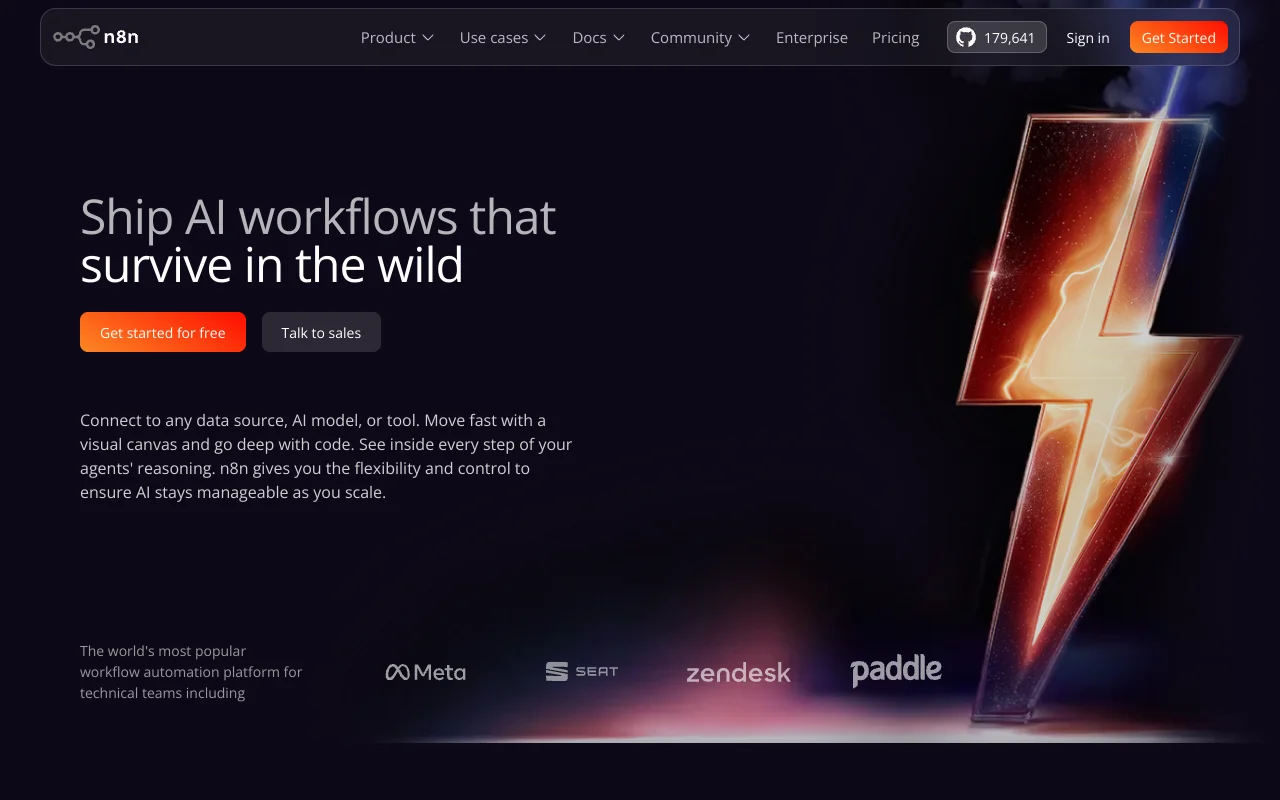This screenshot has height=800, width=1280.
Task: Expand the Product dropdown chevron
Action: [x=428, y=38]
